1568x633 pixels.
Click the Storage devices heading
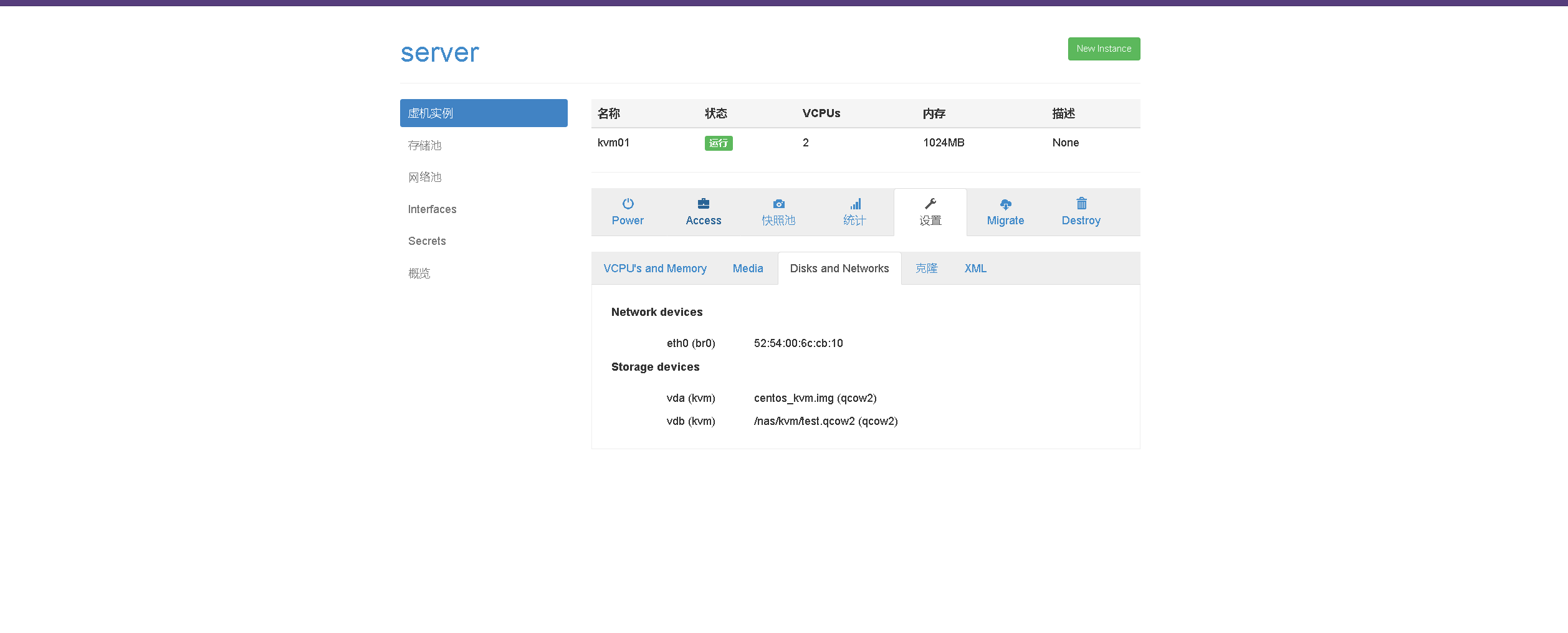coord(655,367)
